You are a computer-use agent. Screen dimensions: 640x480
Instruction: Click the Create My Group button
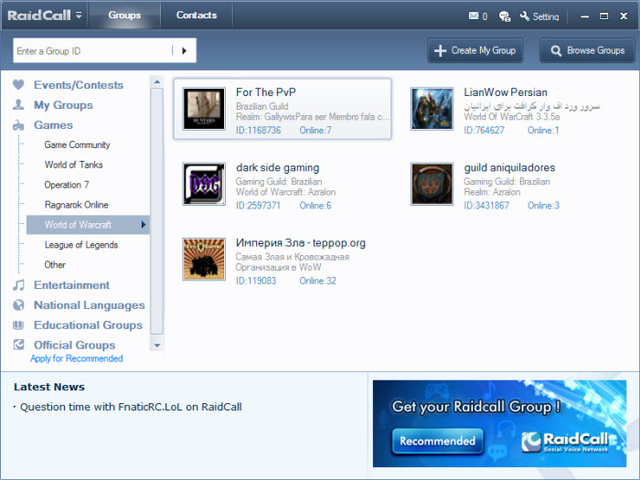click(x=475, y=51)
